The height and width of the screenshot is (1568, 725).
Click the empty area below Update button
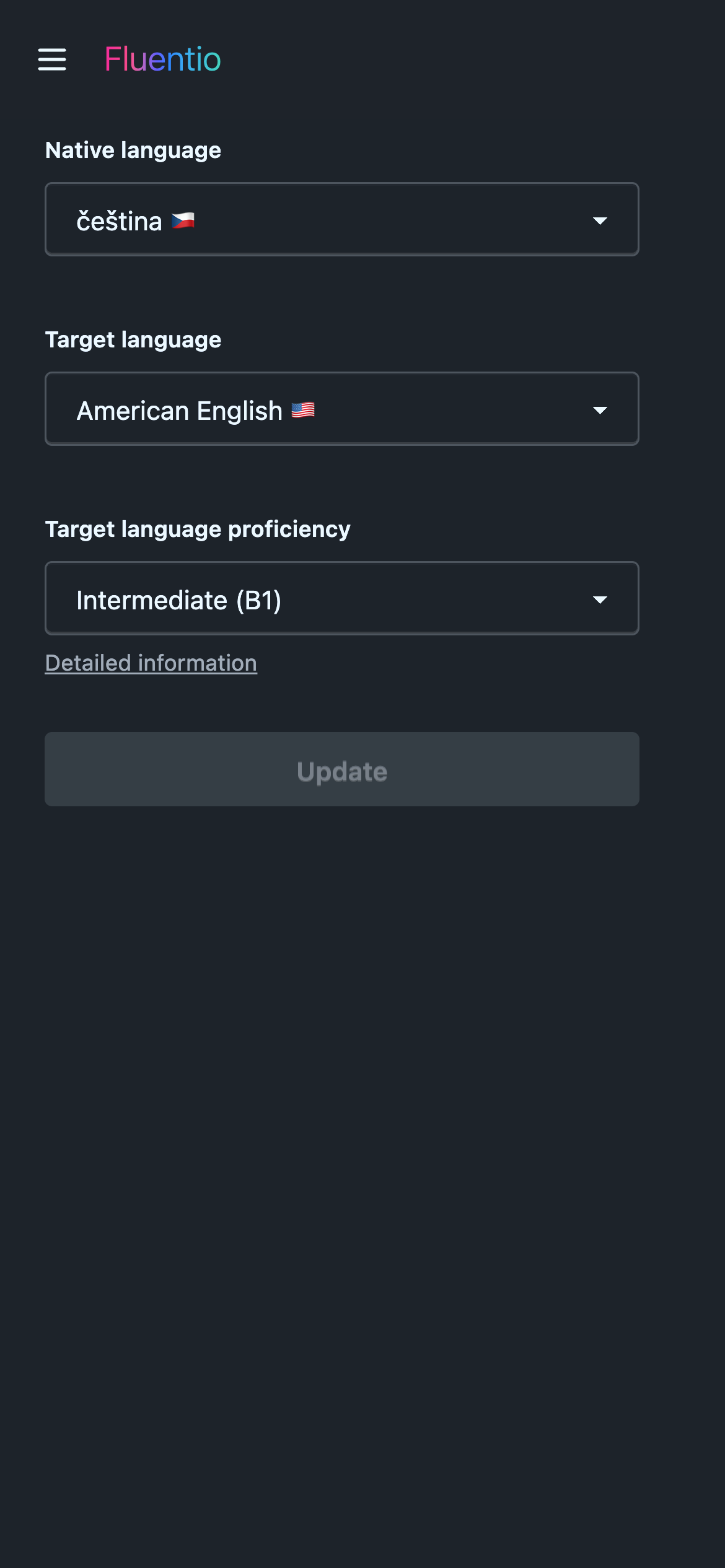coord(362,1177)
